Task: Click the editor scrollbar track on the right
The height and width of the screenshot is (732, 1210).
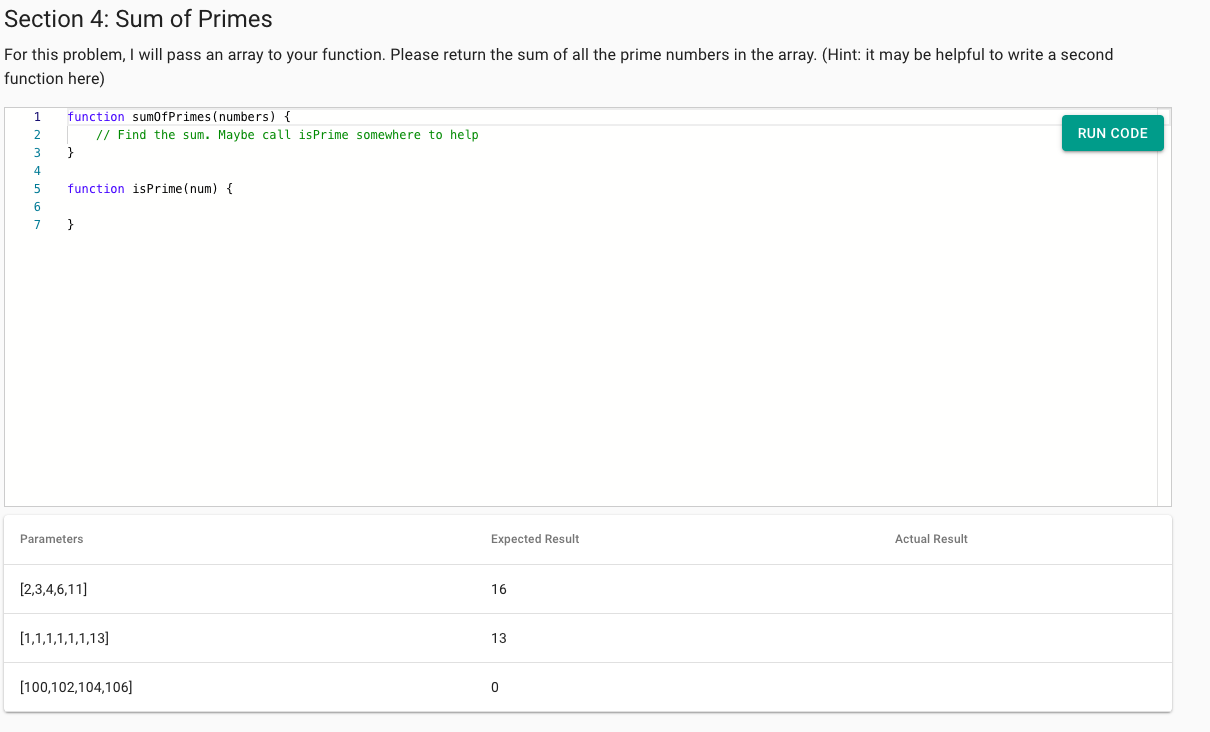Action: (x=1163, y=300)
